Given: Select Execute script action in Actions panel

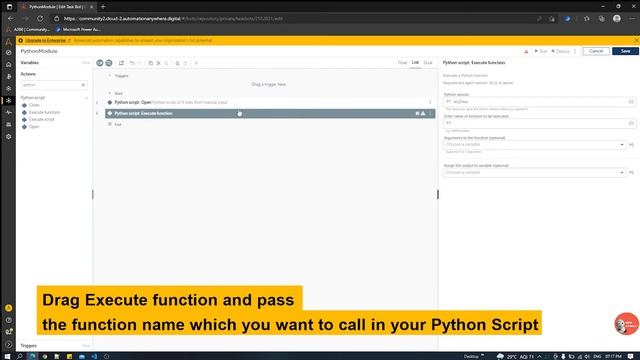Looking at the screenshot, I should pos(42,119).
